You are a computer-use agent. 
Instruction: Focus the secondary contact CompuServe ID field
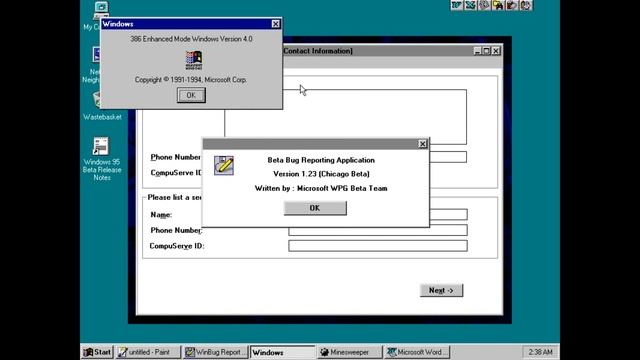[x=378, y=246]
